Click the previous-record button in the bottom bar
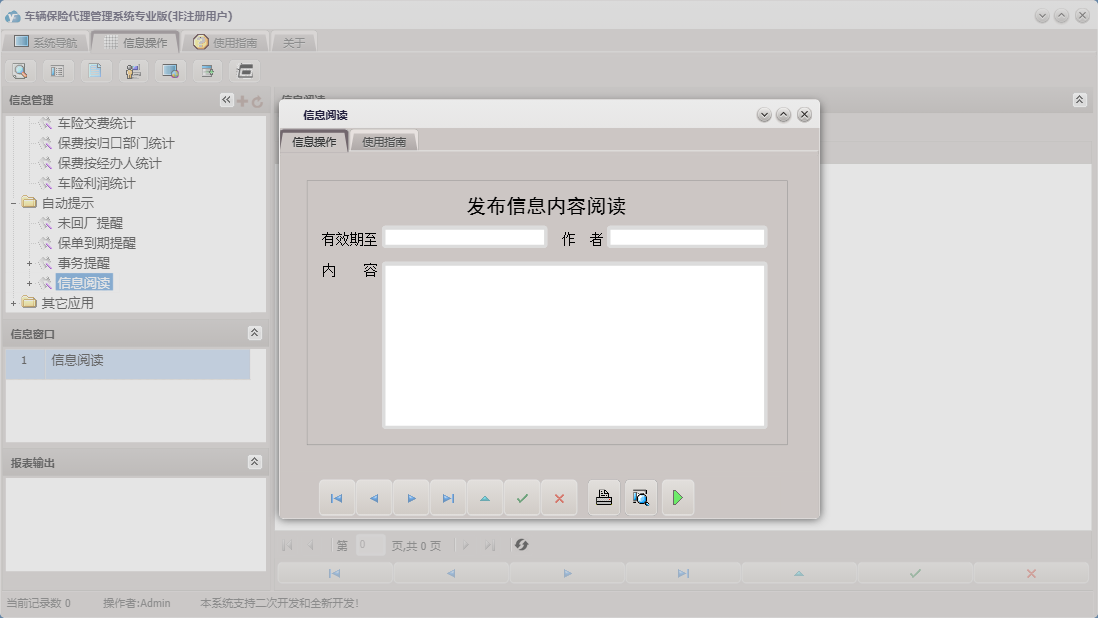 click(451, 573)
